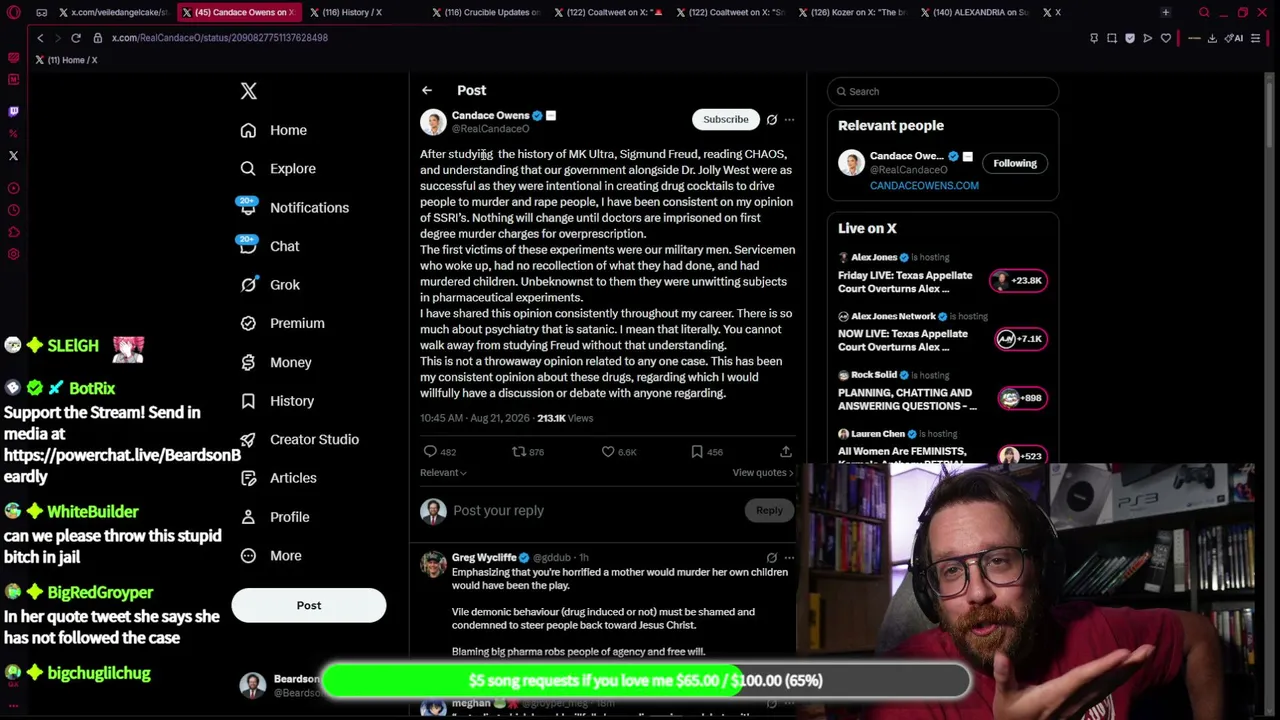Viewport: 1280px width, 720px height.
Task: Click the Profile person icon
Action: 248,517
